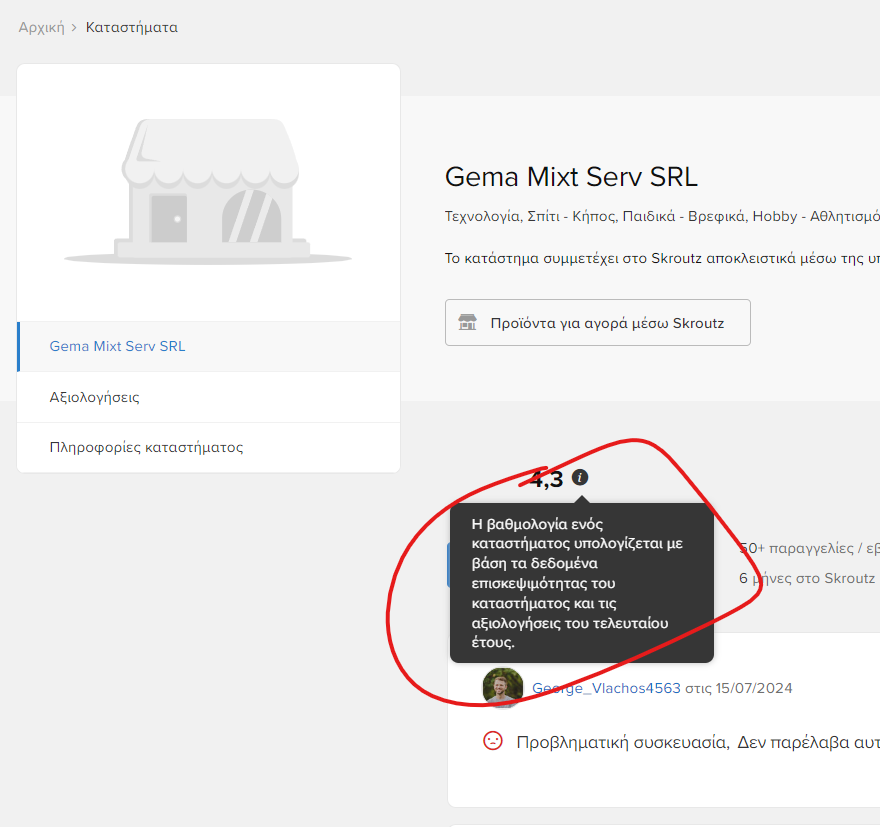Click the rating explanation tooltip text

pos(578,583)
